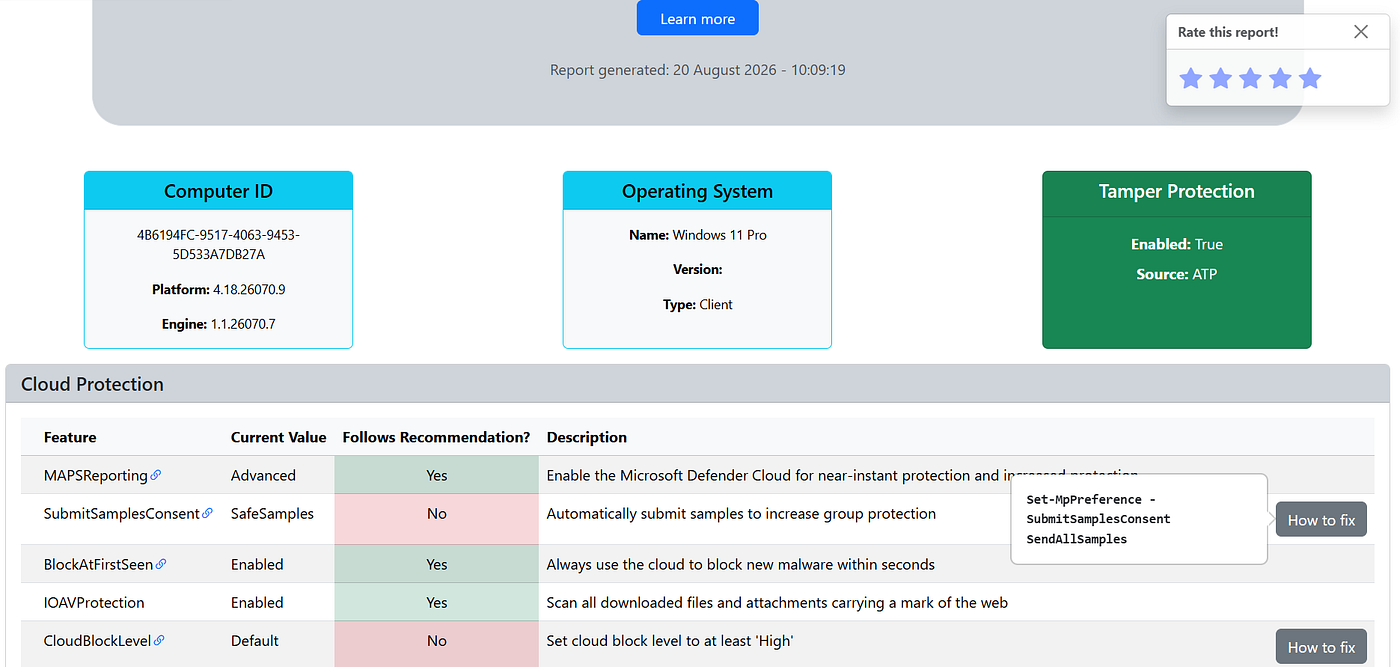Open the MAPSReporting documentation link icon
This screenshot has width=1400, height=667.
156,475
